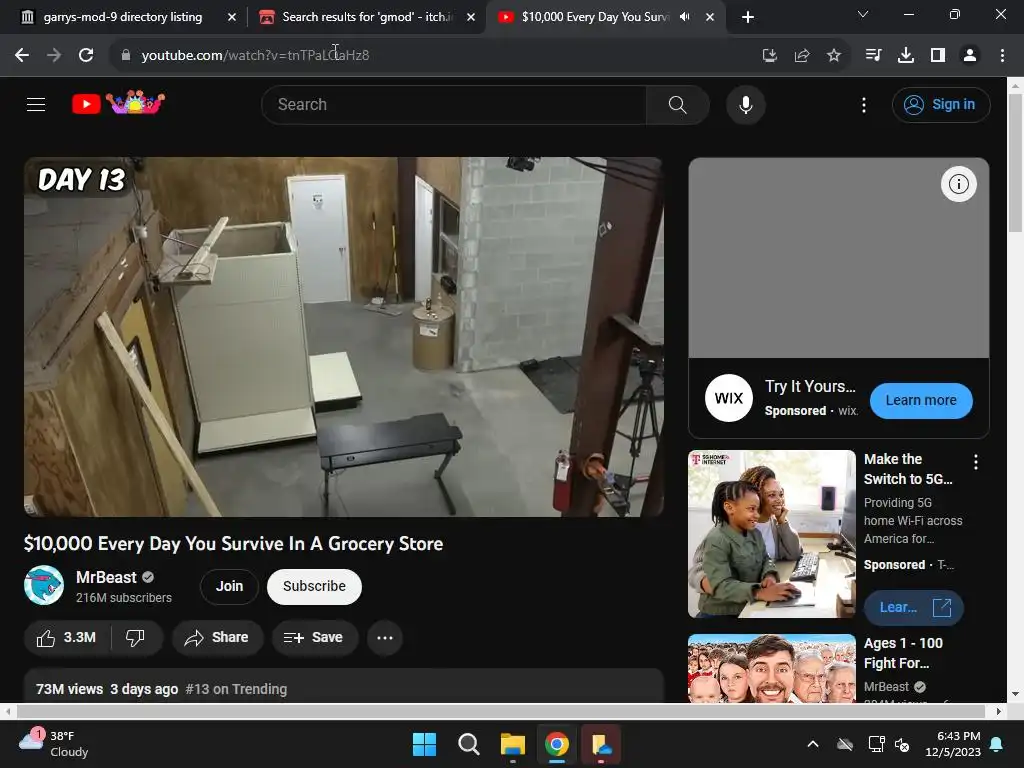Start voice search with the microphone
Image resolution: width=1024 pixels, height=768 pixels.
(x=745, y=104)
